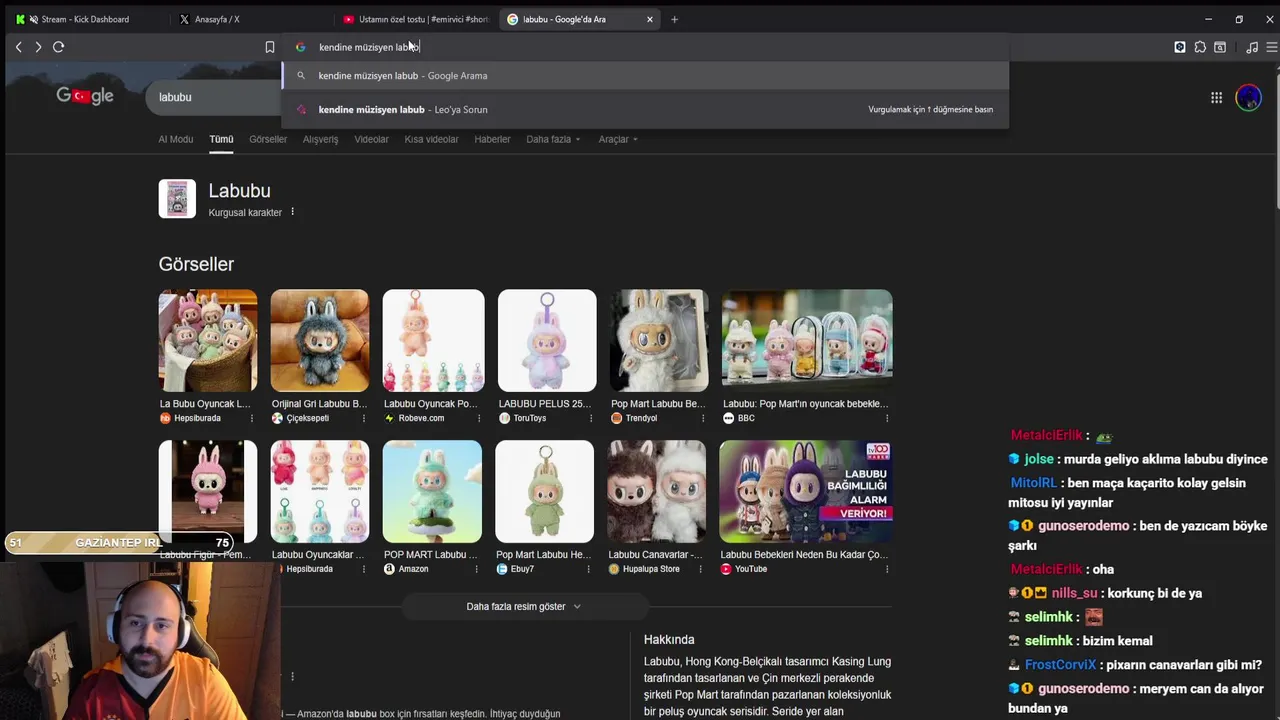The image size is (1280, 720).
Task: Open the browser hamburger menu
Action: coord(1271,47)
